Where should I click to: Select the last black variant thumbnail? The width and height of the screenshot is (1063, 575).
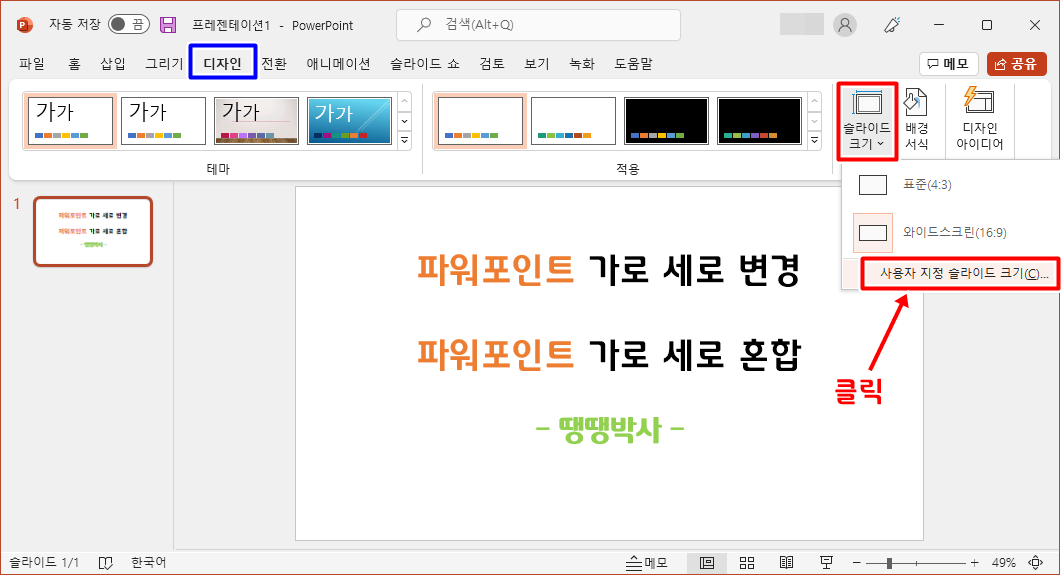click(x=759, y=121)
